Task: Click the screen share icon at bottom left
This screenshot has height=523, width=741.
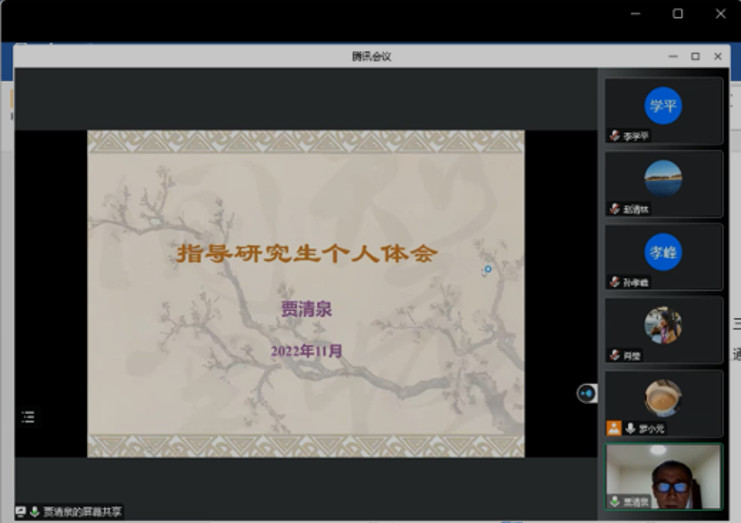Action: (x=21, y=511)
